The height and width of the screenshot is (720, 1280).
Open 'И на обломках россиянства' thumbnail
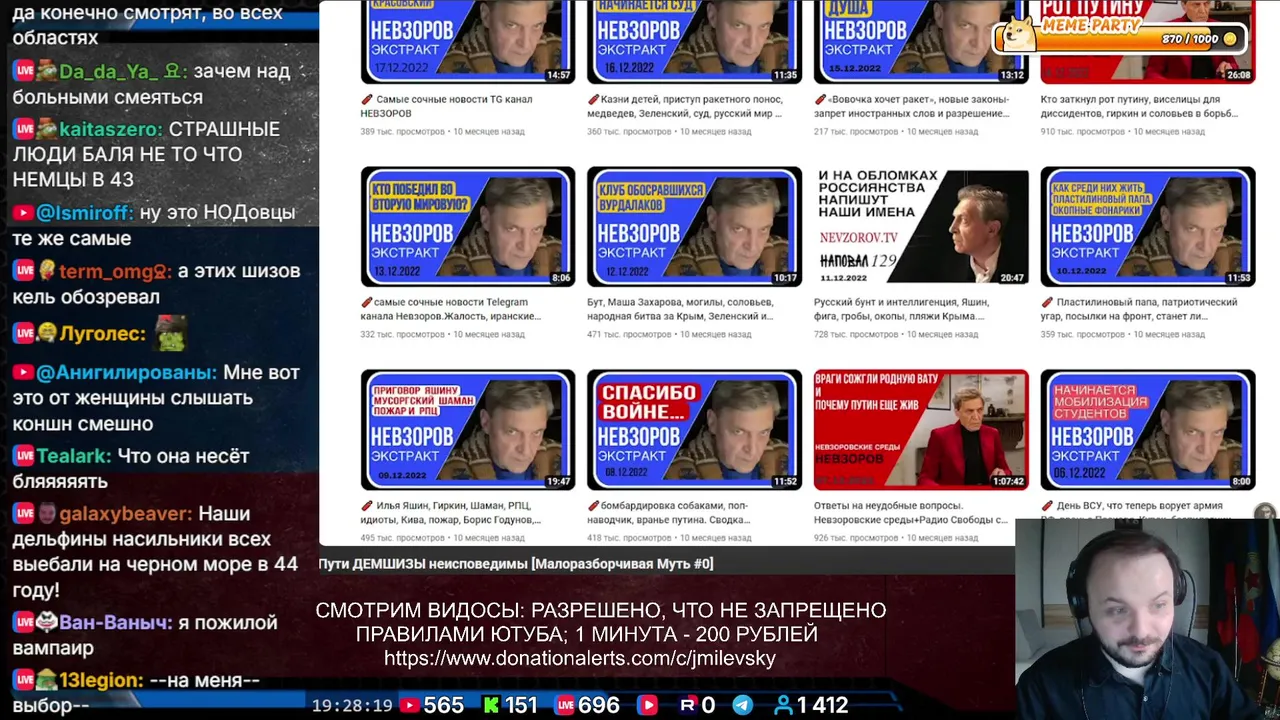[921, 227]
